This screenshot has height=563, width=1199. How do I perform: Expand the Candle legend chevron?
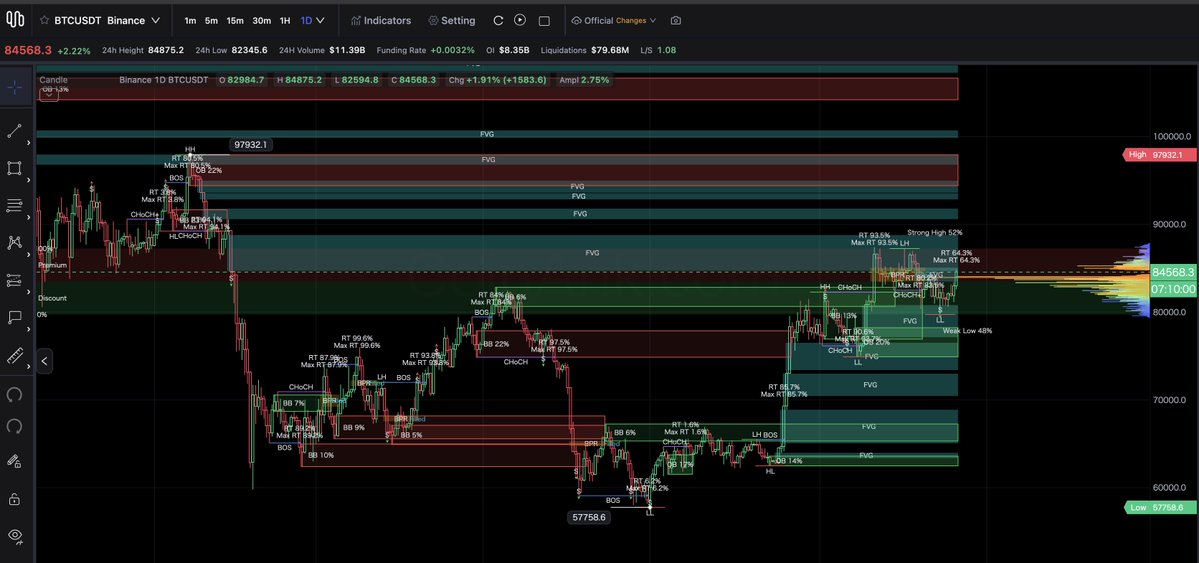(48, 93)
